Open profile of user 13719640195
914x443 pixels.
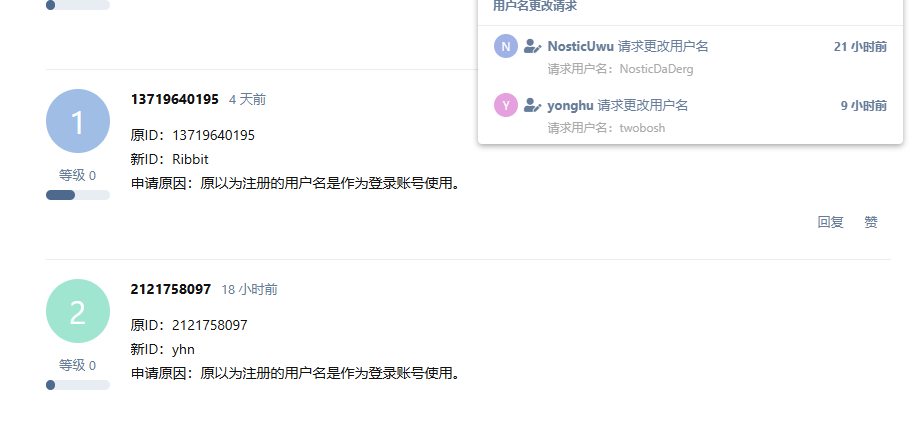tap(175, 99)
